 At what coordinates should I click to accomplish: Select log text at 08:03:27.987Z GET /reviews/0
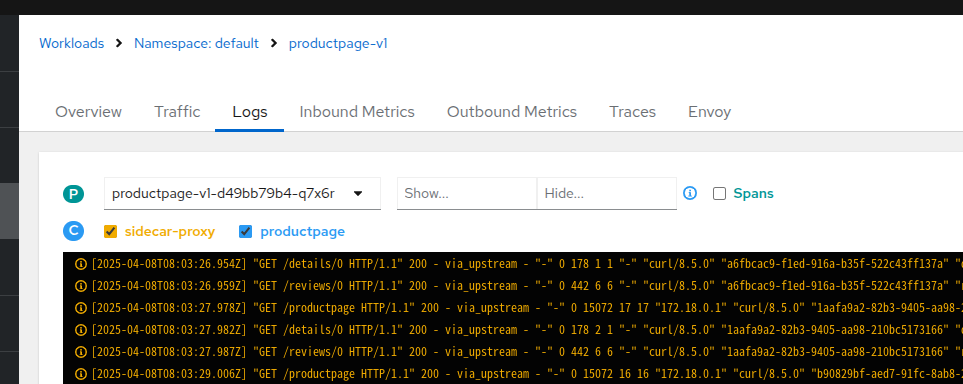coord(527,352)
